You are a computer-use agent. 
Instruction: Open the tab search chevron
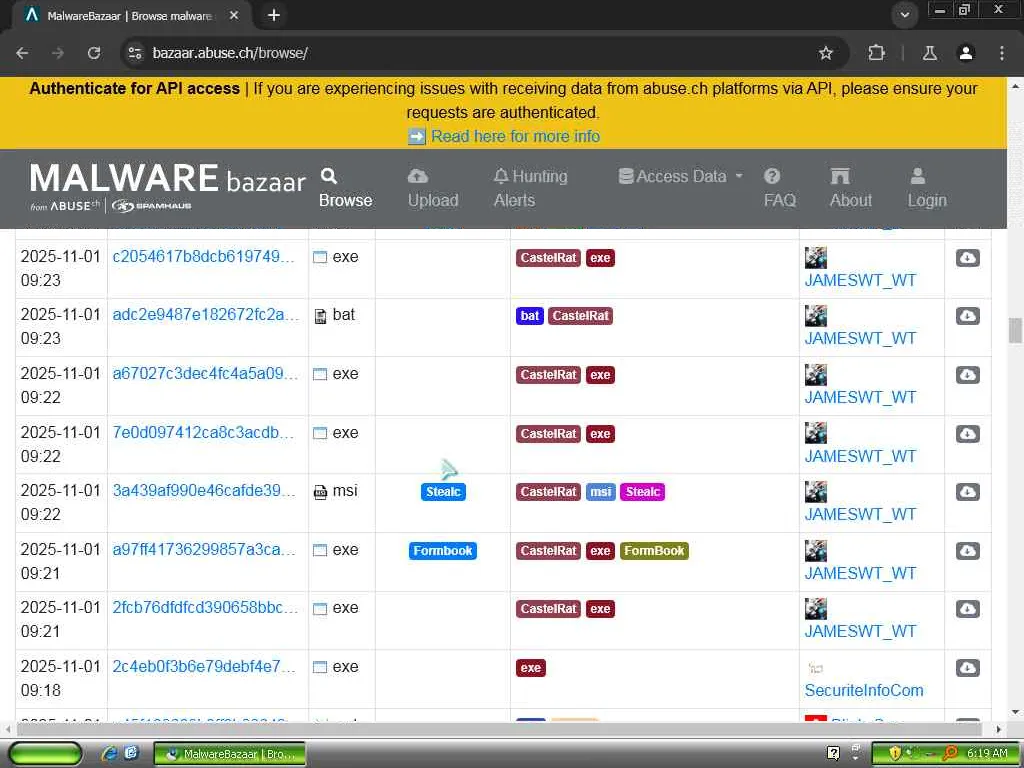pyautogui.click(x=905, y=15)
